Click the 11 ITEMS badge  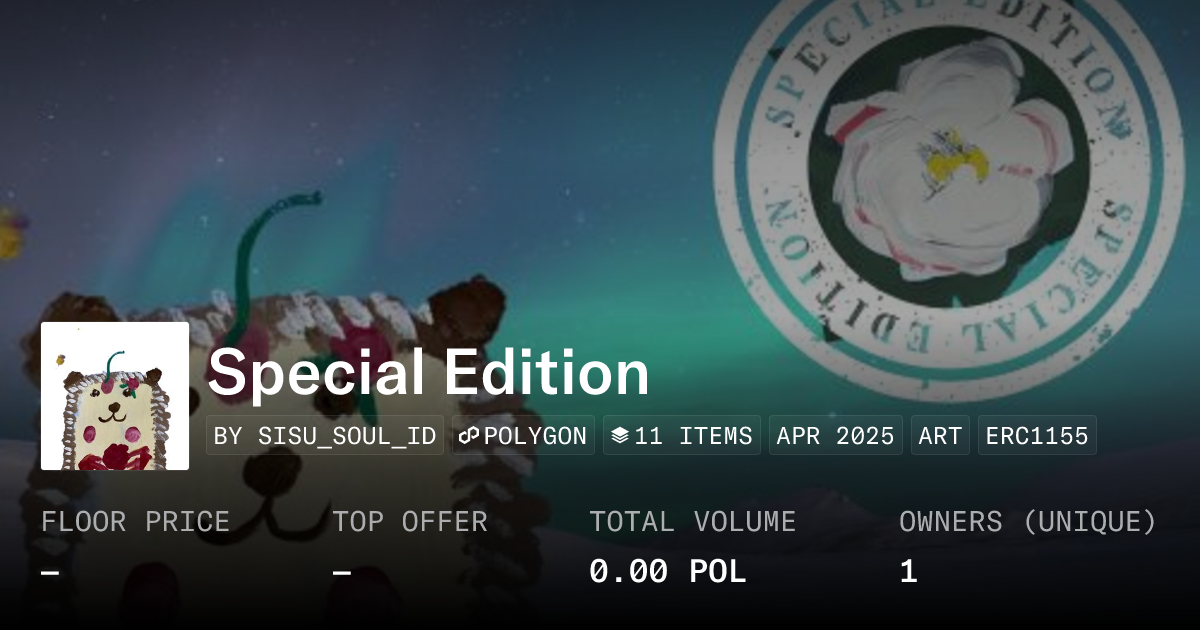(x=682, y=436)
